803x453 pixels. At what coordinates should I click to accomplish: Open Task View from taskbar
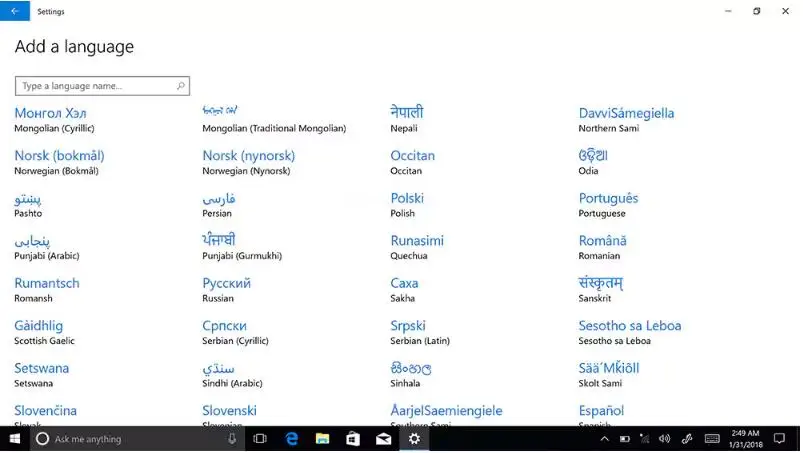click(260, 439)
